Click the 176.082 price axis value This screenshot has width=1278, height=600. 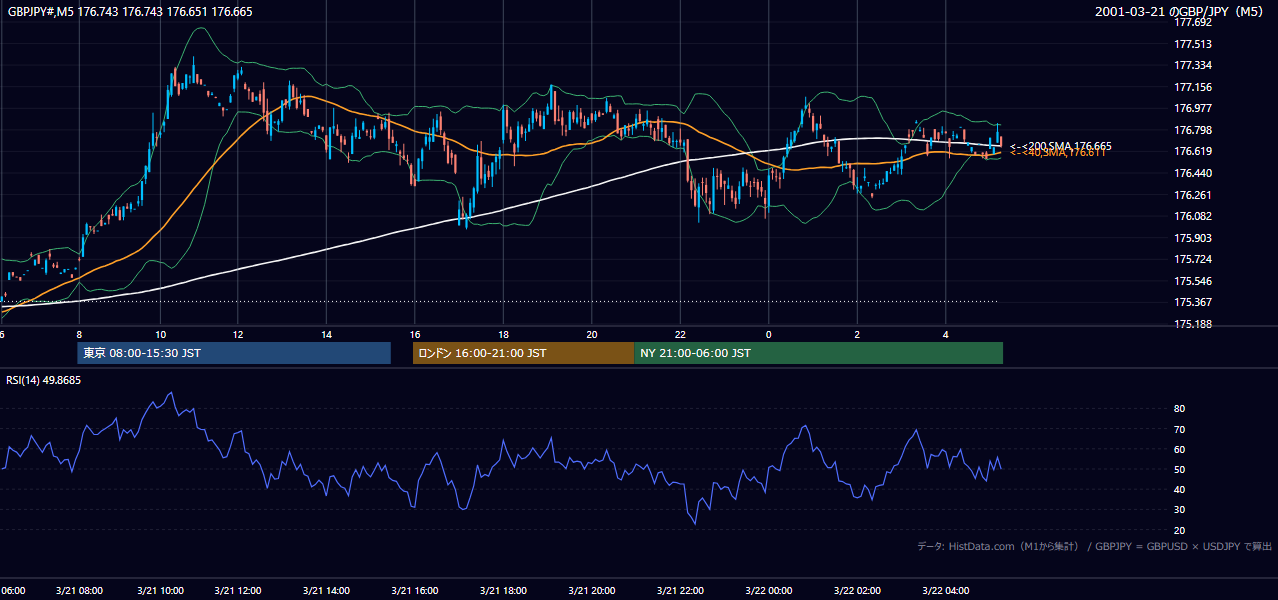[1192, 216]
